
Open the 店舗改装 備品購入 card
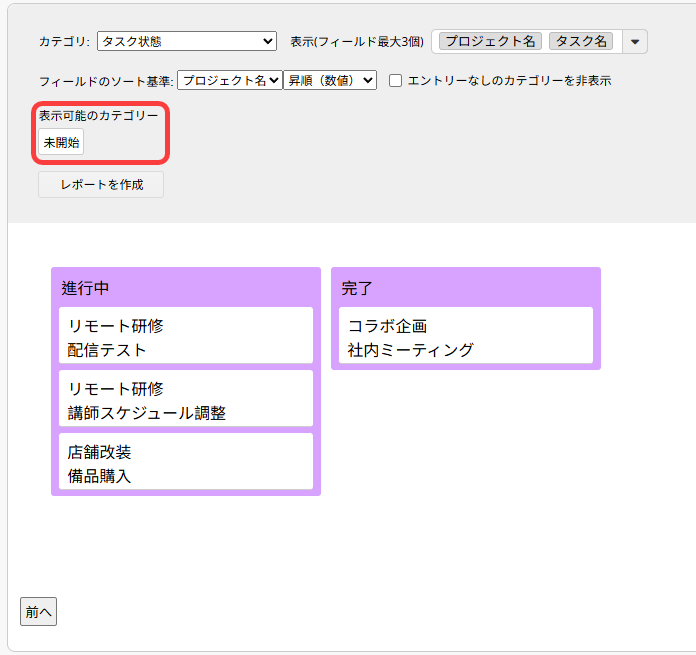click(186, 462)
